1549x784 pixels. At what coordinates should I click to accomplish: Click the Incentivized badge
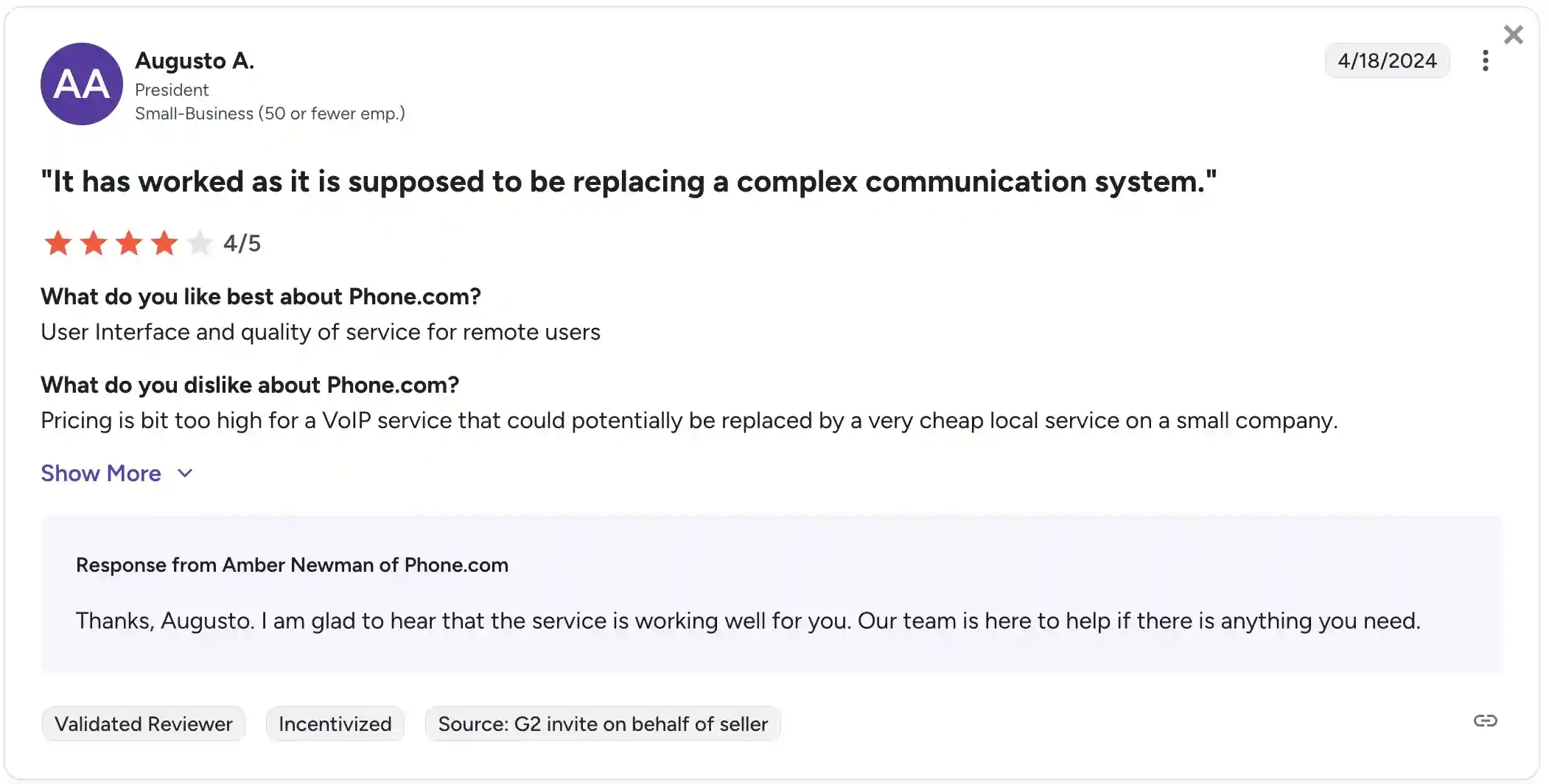[x=335, y=724]
